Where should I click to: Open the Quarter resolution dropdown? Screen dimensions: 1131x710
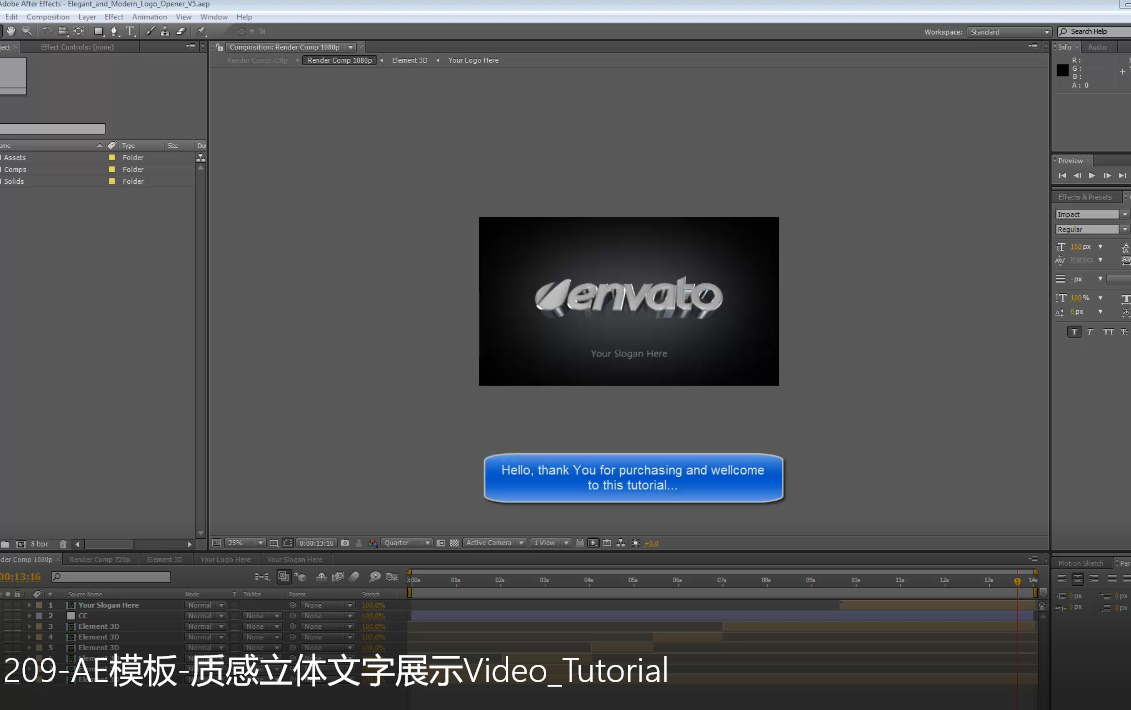tap(406, 543)
